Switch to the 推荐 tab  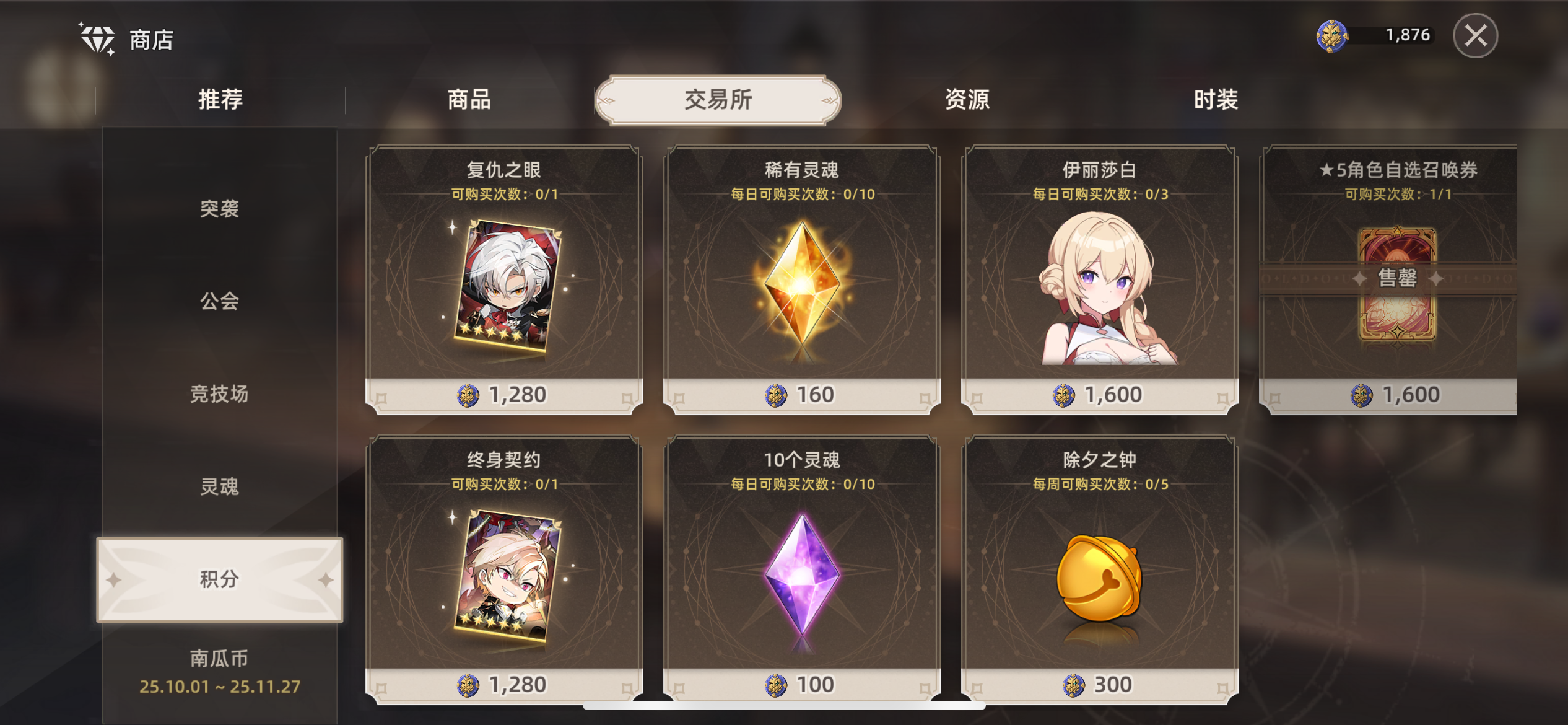click(220, 100)
